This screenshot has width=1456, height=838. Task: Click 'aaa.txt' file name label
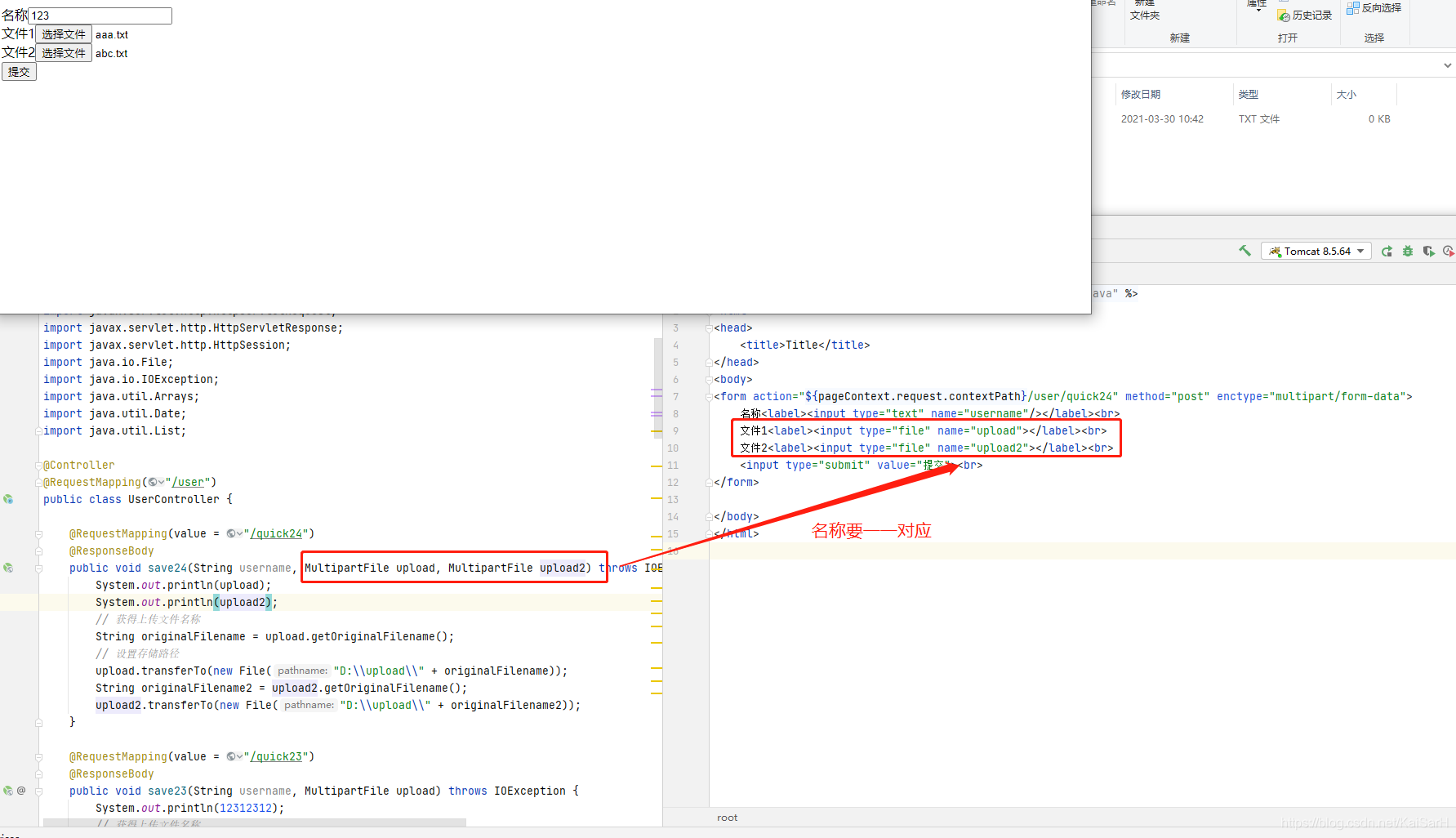click(x=112, y=35)
